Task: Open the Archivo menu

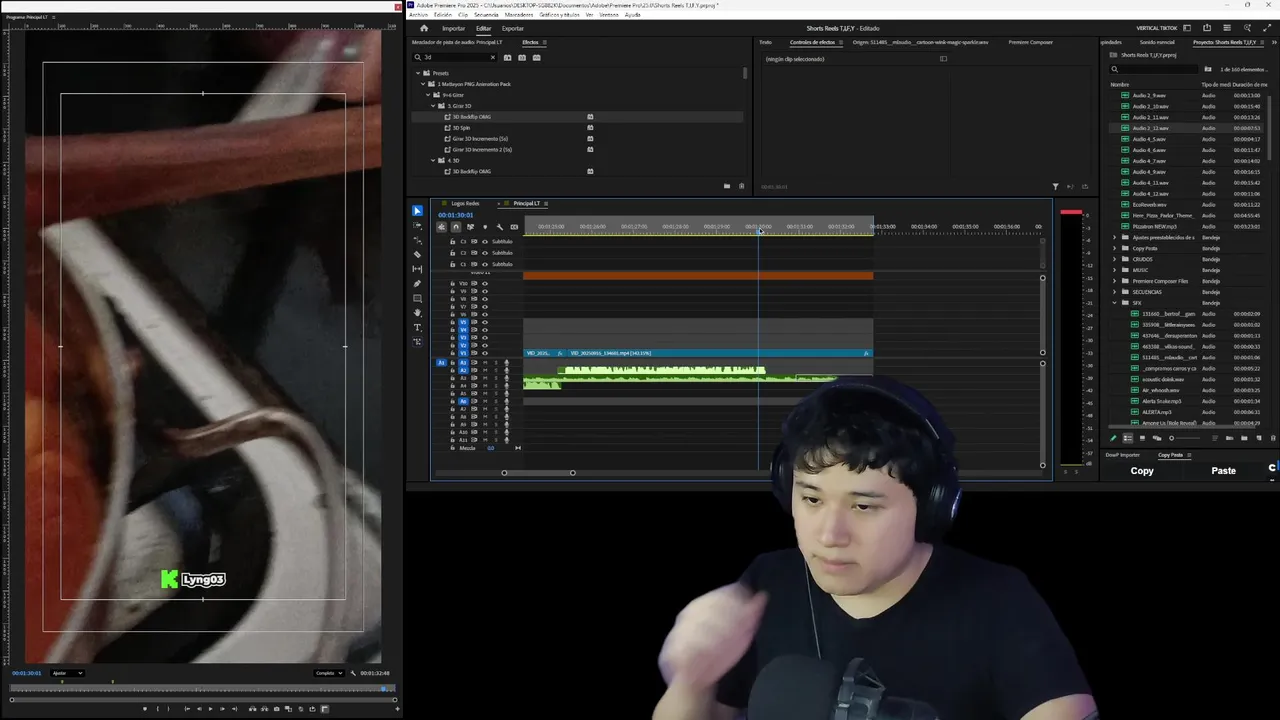Action: coord(418,15)
